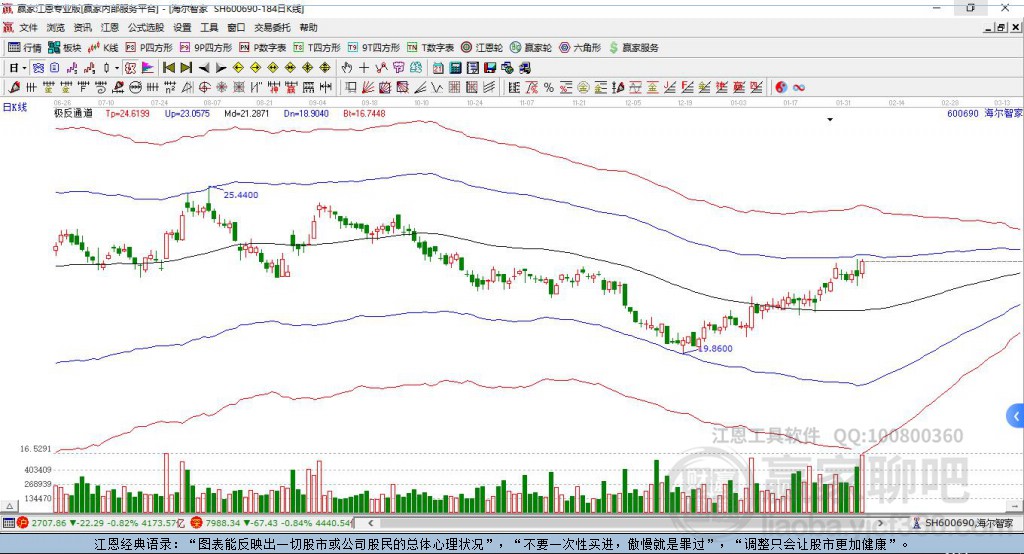
Task: Click the save floppy disk icon
Action: [490, 68]
